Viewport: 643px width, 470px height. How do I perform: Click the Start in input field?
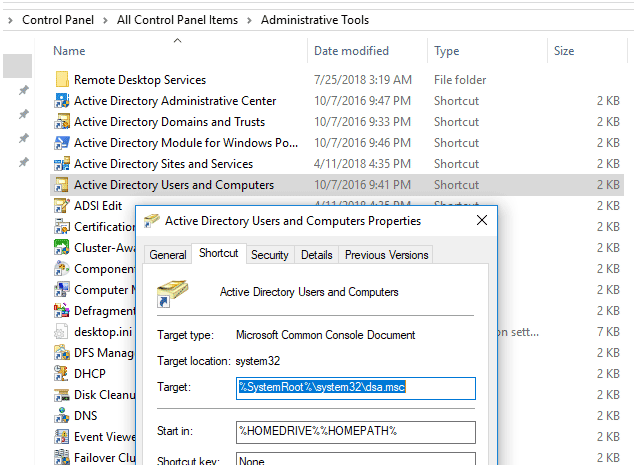click(356, 432)
